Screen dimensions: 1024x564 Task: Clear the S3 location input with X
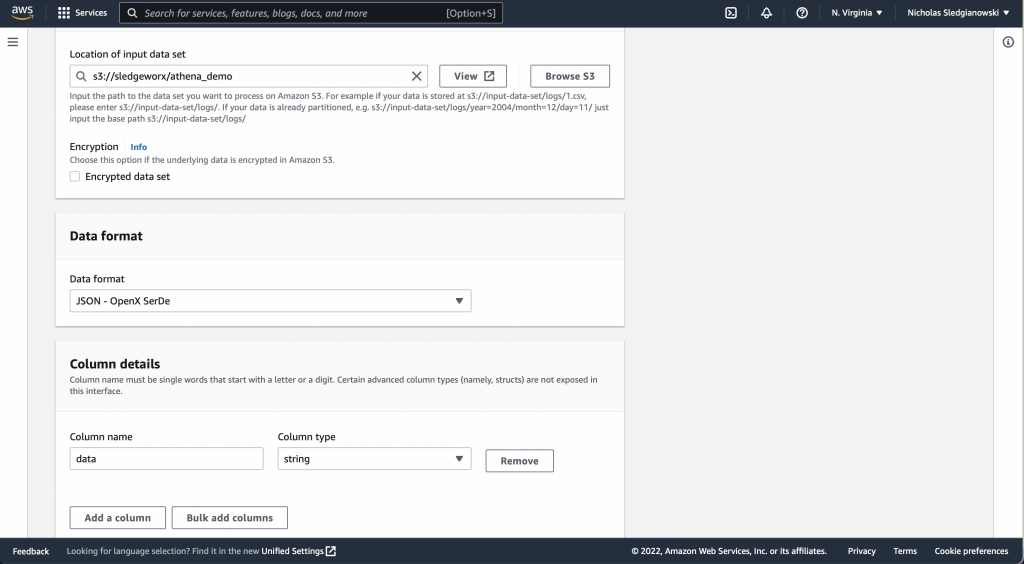click(x=417, y=76)
